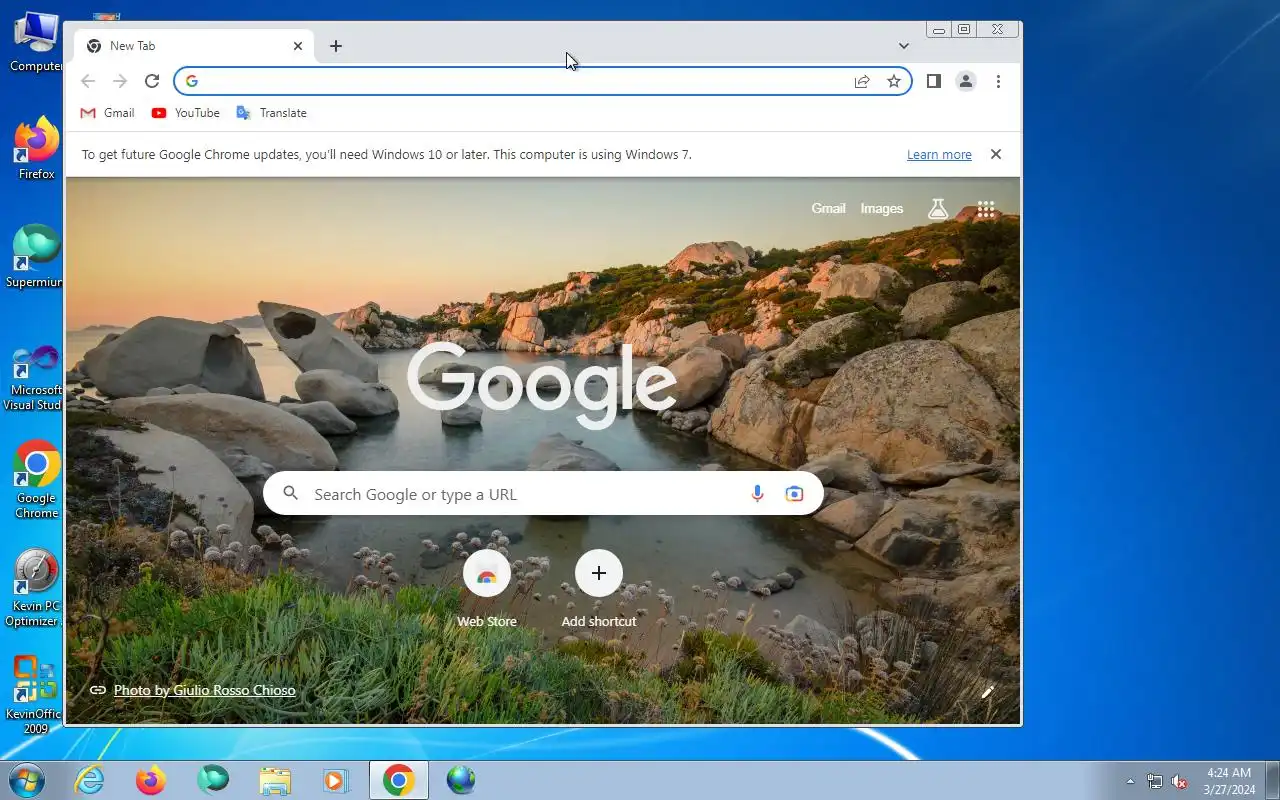Viewport: 1280px width, 800px height.
Task: Show hidden tray icons arrow
Action: click(x=1130, y=781)
